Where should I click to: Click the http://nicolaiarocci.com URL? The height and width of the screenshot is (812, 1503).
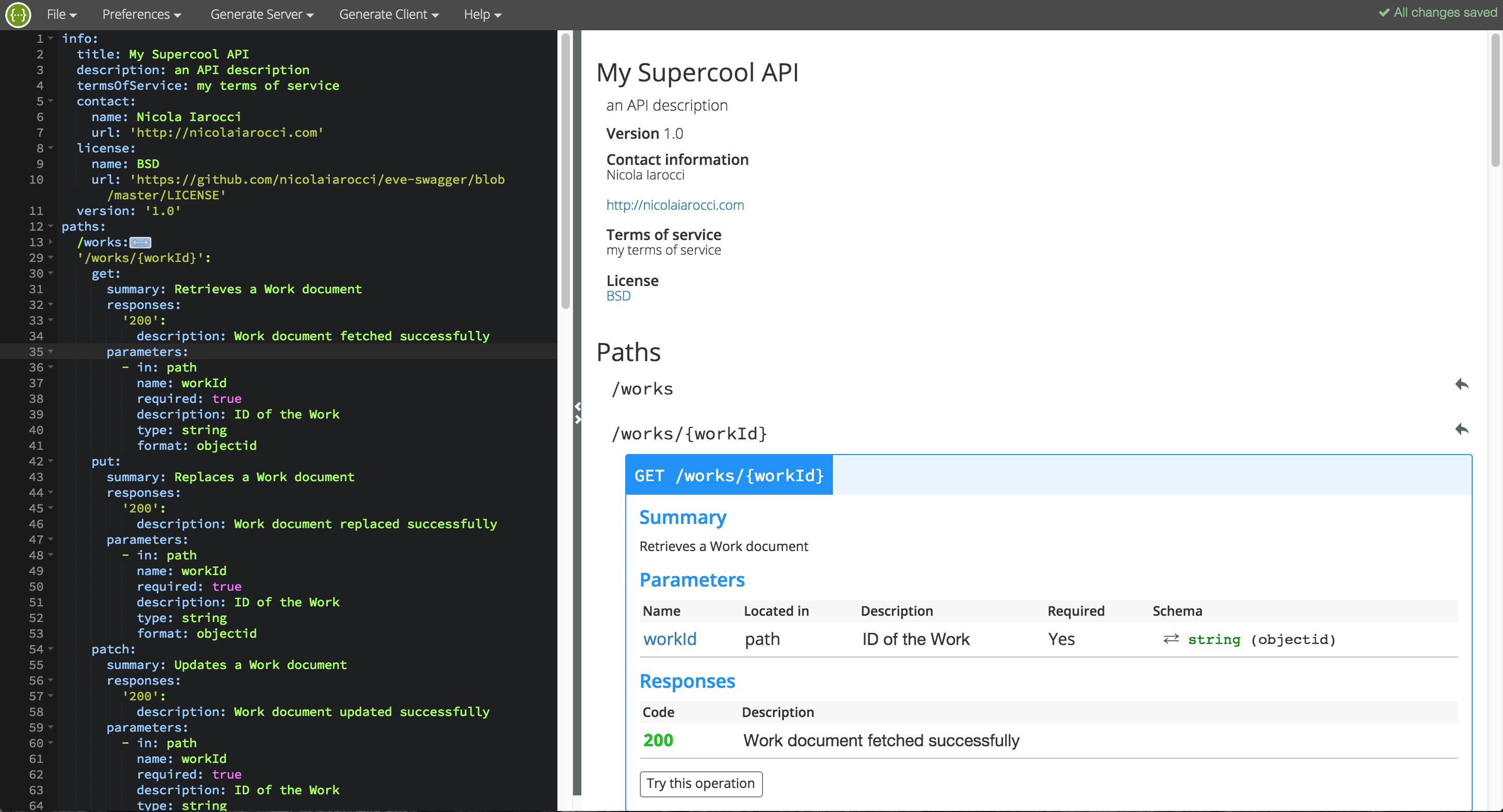pos(674,204)
